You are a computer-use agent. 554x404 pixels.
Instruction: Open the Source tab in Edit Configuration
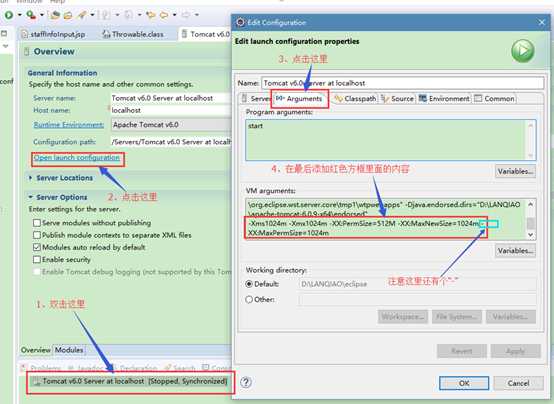click(398, 99)
